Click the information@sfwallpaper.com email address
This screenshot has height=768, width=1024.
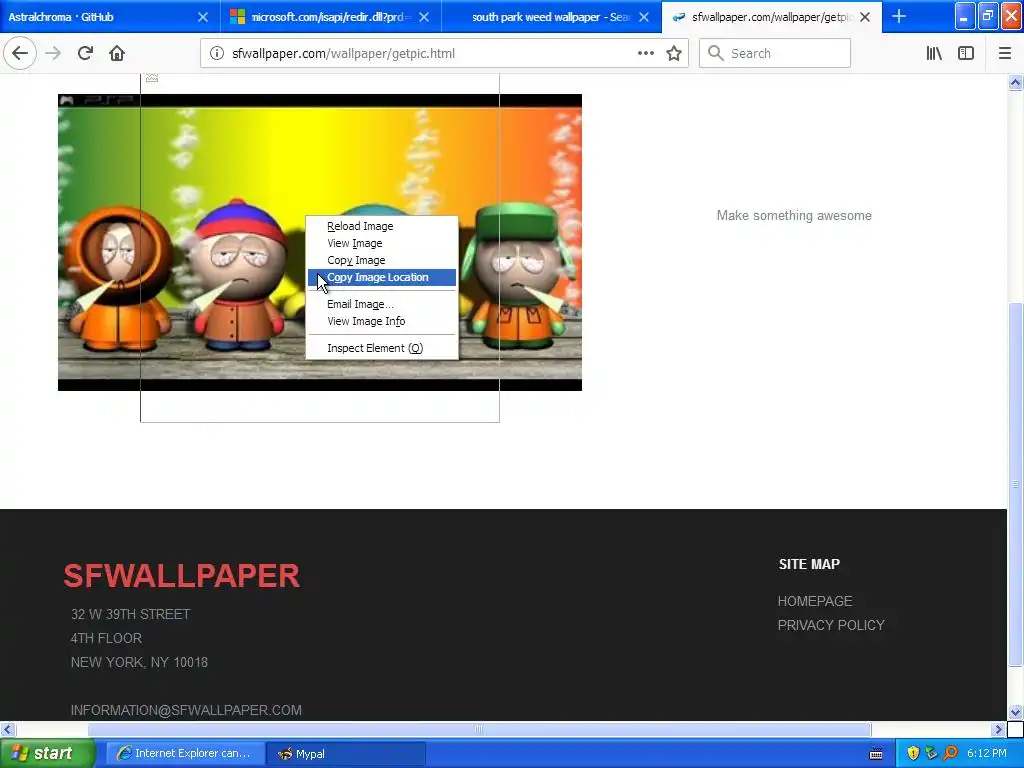click(186, 710)
